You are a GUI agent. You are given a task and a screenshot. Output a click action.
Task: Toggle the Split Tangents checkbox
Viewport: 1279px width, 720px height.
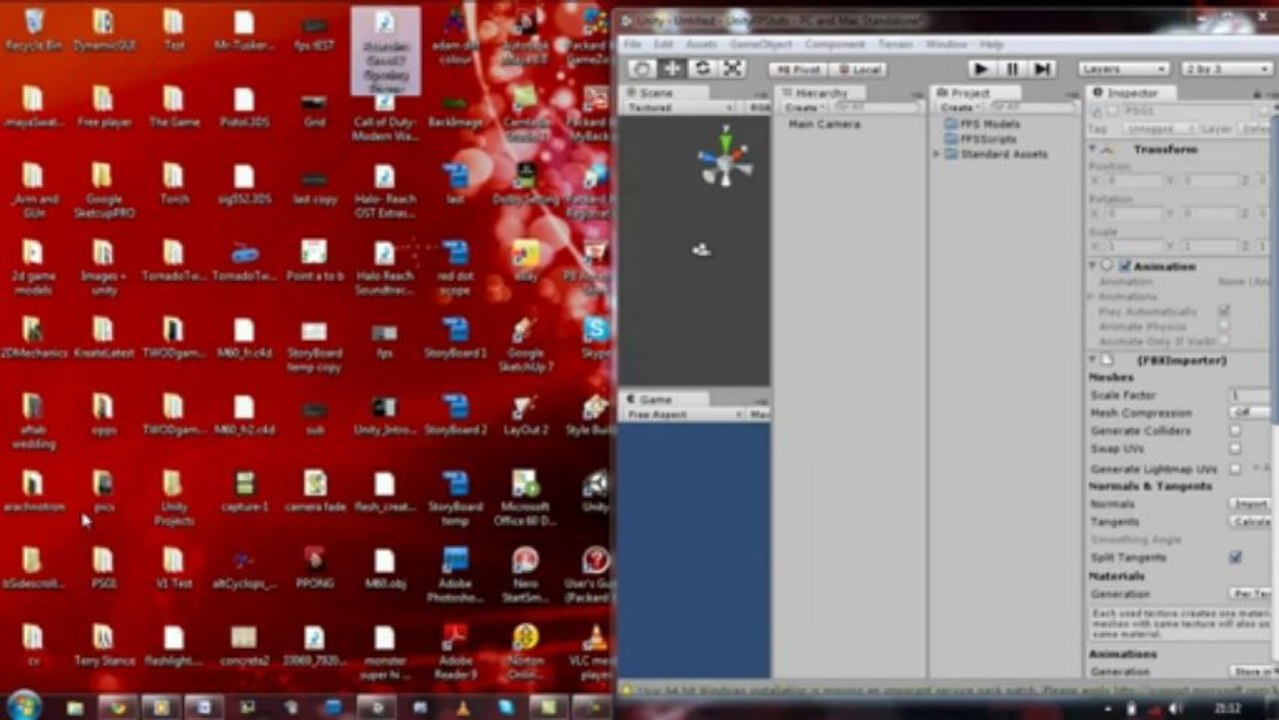[x=1235, y=557]
